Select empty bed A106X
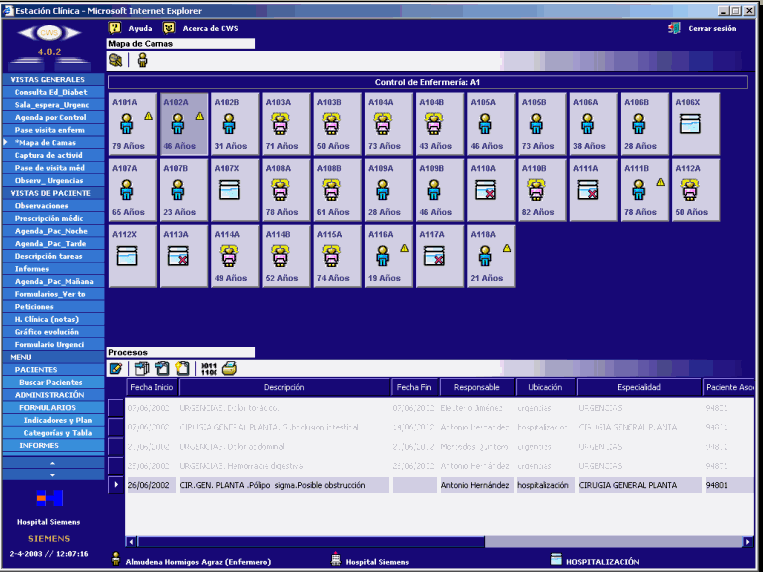 click(688, 124)
